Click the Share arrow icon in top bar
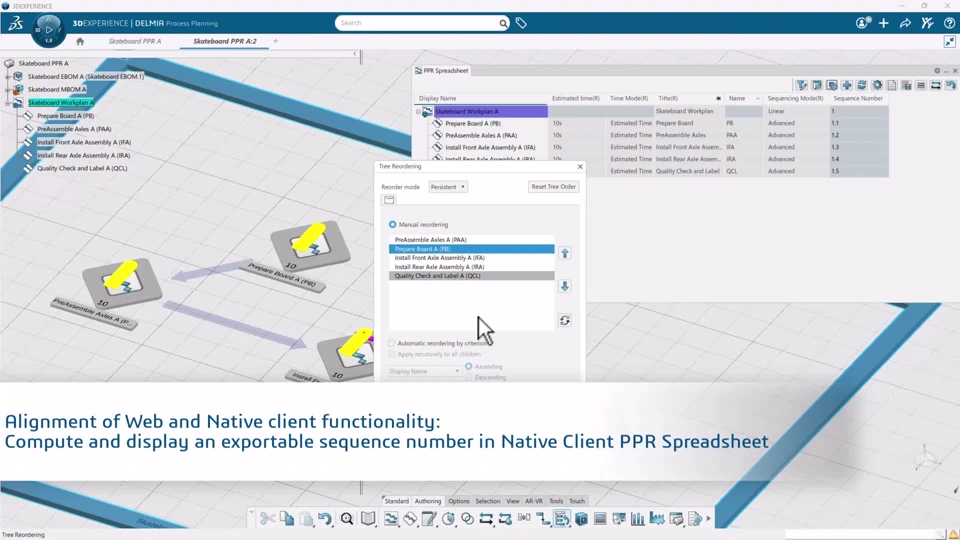This screenshot has height=540, width=960. click(x=905, y=23)
